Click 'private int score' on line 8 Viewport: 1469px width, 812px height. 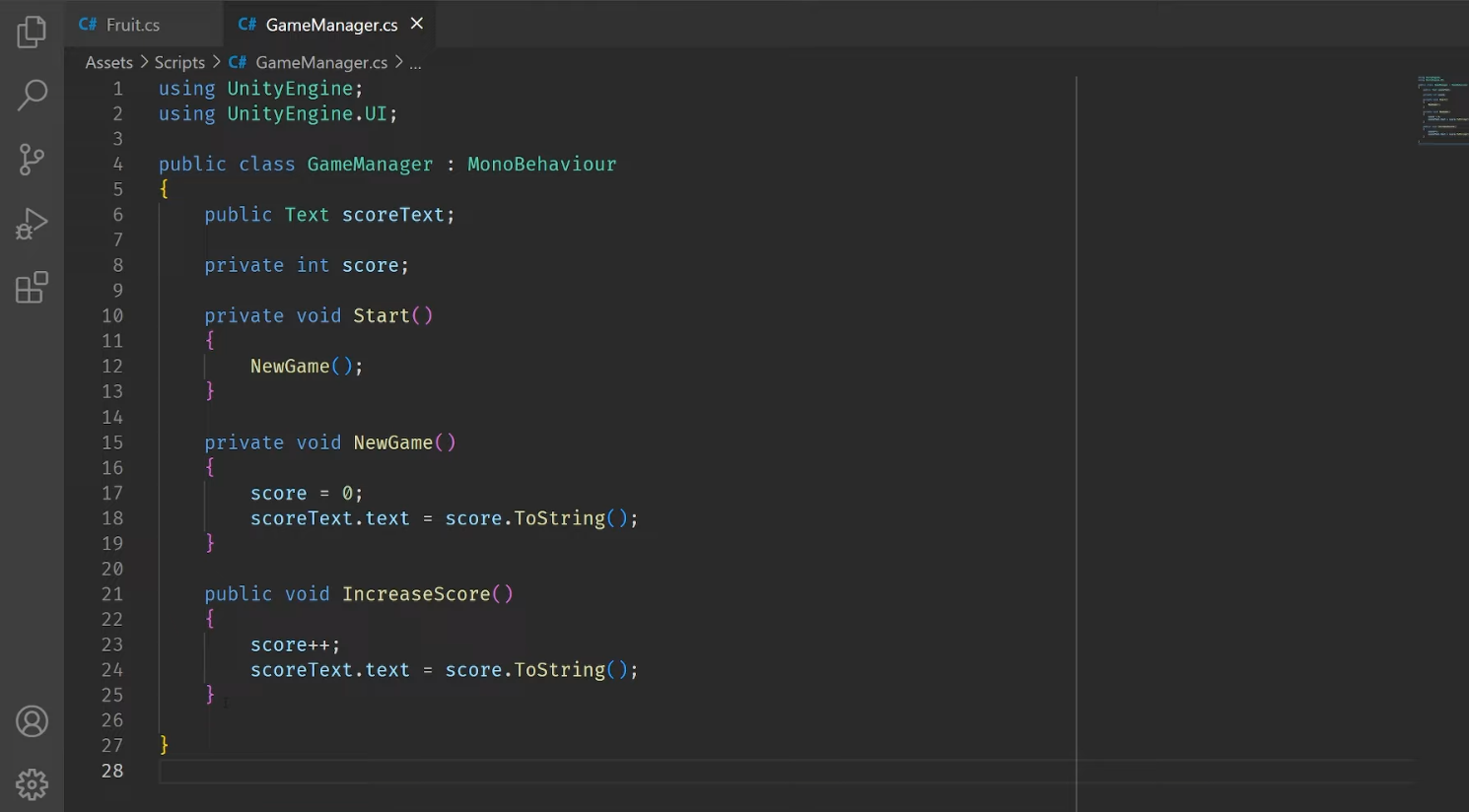pos(302,265)
